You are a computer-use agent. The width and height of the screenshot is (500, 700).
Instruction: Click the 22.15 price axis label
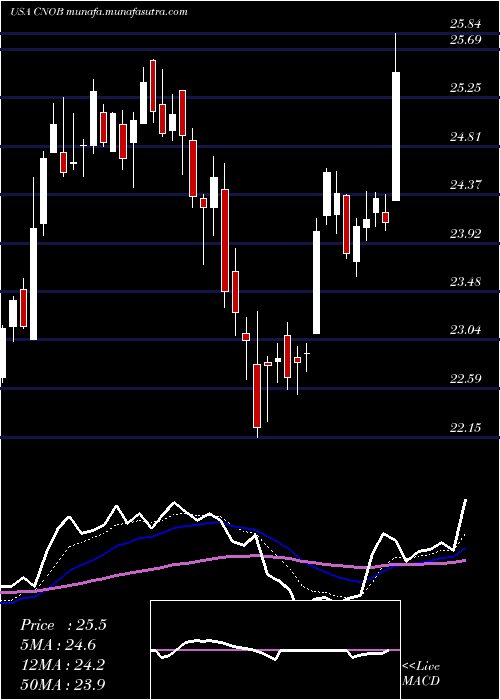tap(465, 429)
